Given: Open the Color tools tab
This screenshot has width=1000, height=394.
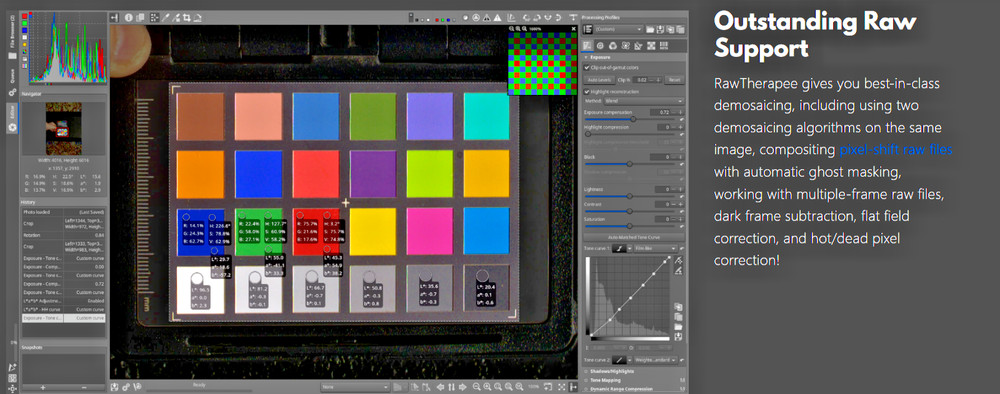Looking at the screenshot, I should pos(613,46).
